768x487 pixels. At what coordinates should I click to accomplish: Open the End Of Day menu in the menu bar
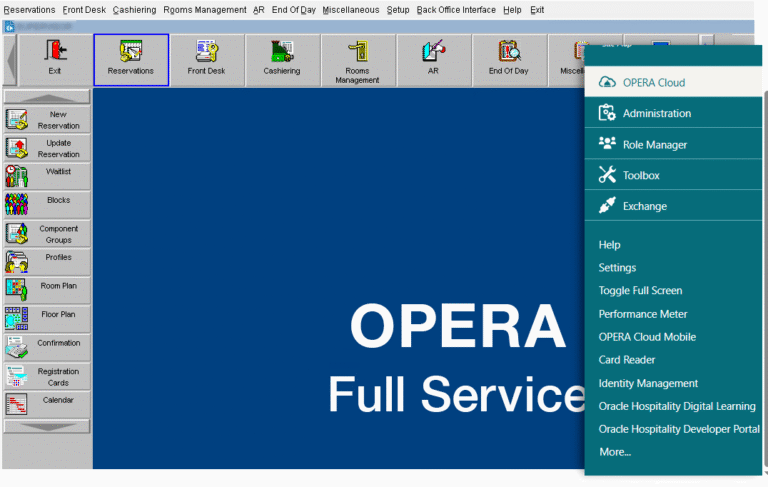[294, 10]
